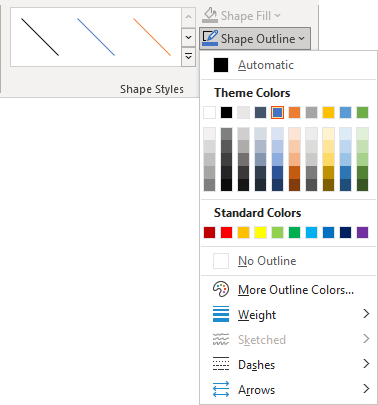378x405 pixels.
Task: Pick darkest green shade in theme colors
Action: pyautogui.click(x=362, y=185)
